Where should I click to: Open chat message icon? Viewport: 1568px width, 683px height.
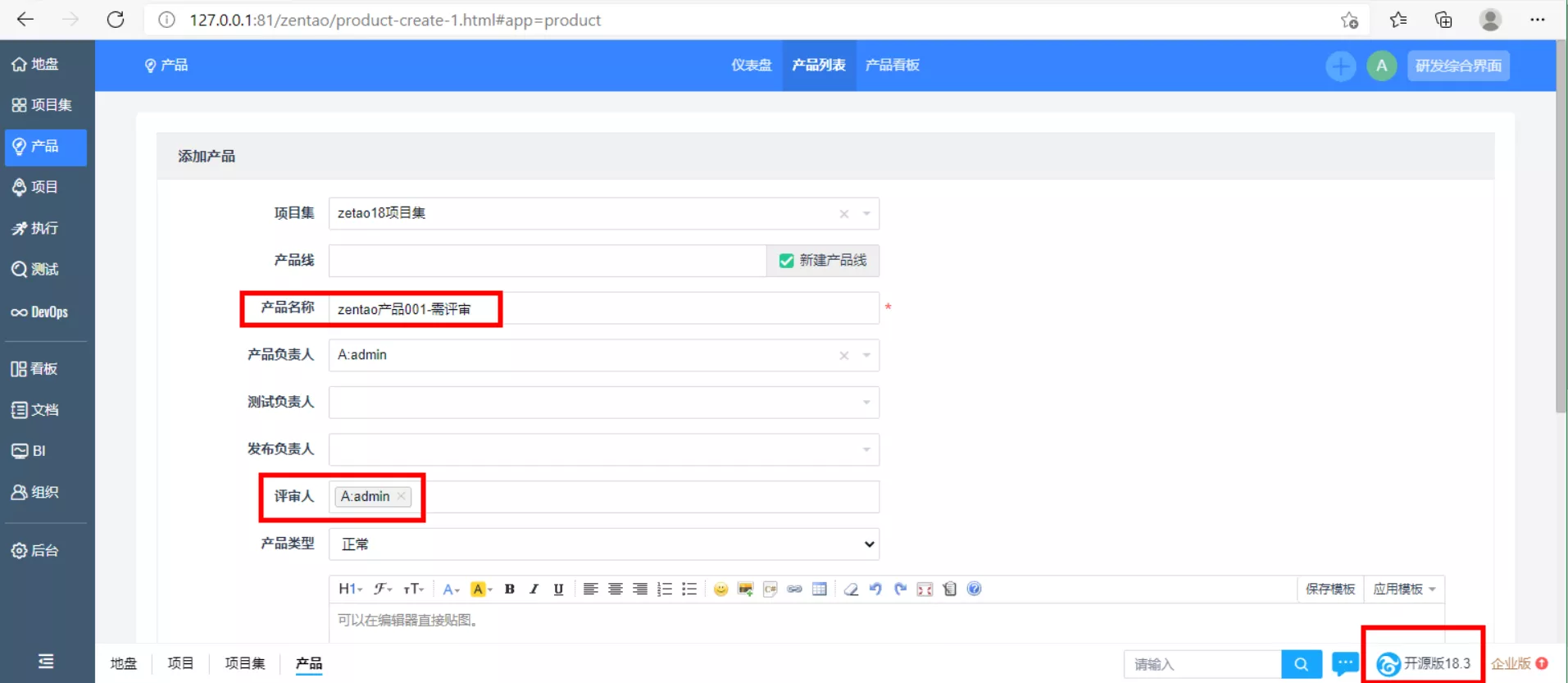click(x=1345, y=663)
